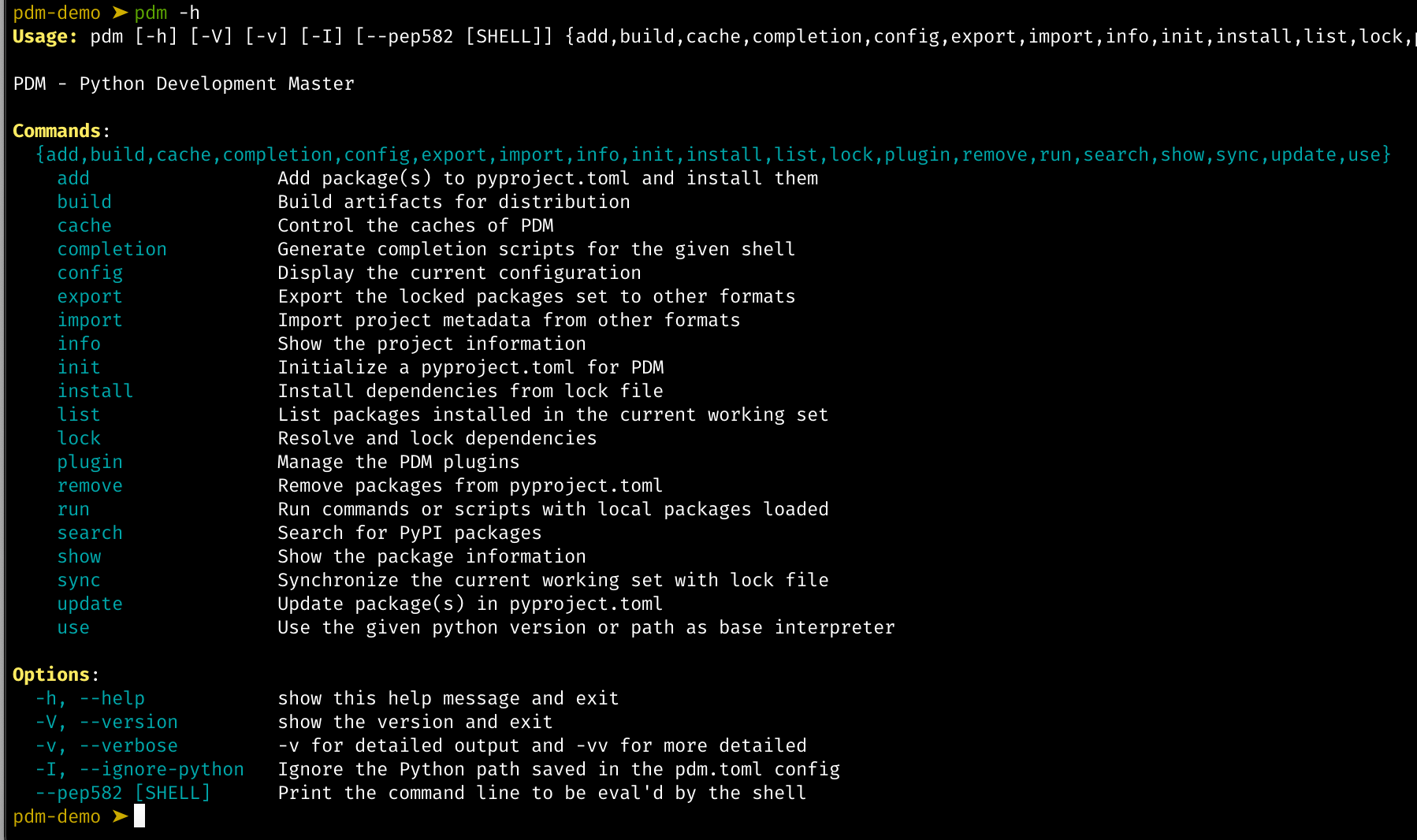
Task: Click 'Import project metadata from other formats'
Action: tap(508, 320)
